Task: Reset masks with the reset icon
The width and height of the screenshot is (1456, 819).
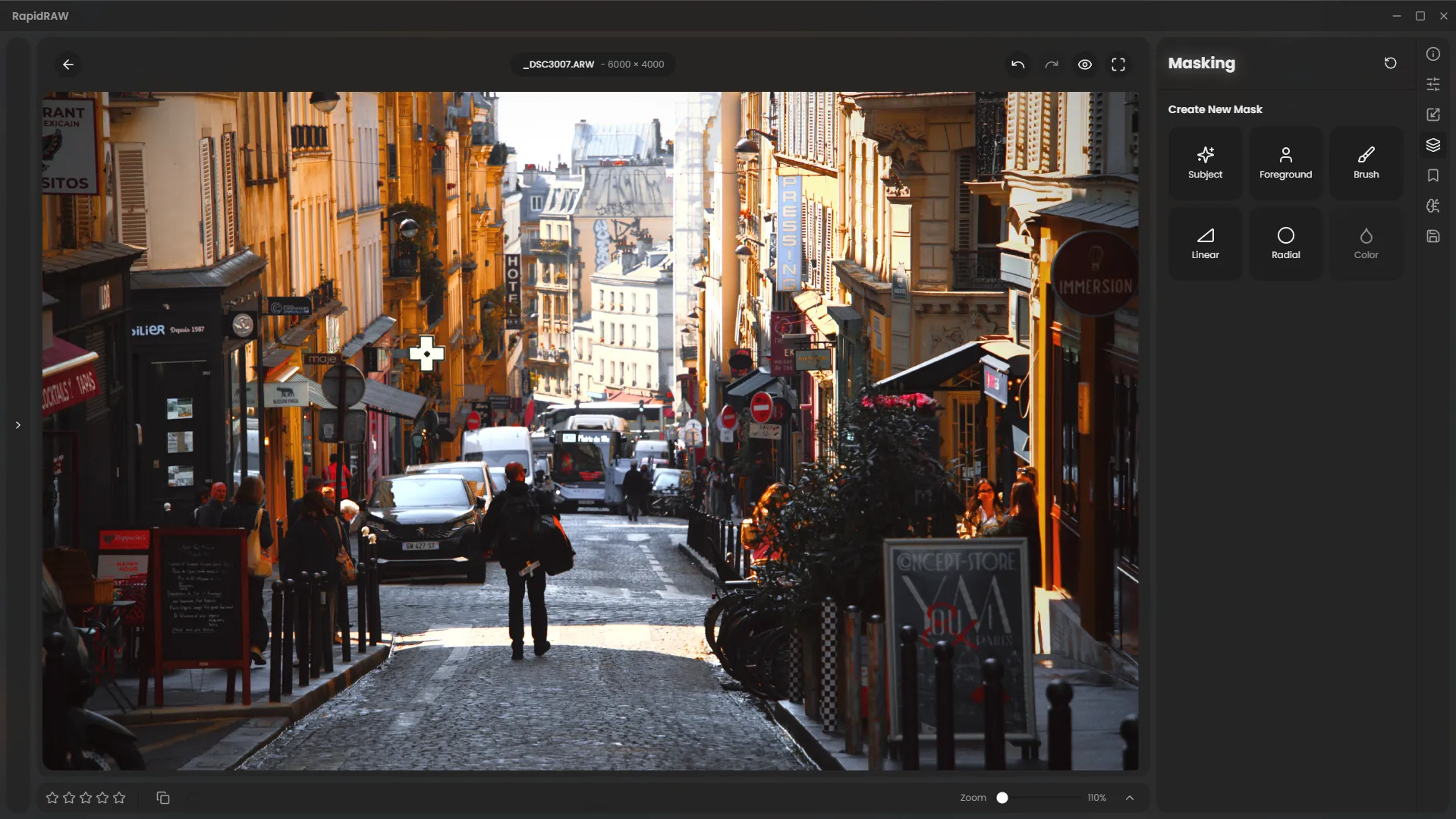Action: coord(1390,63)
